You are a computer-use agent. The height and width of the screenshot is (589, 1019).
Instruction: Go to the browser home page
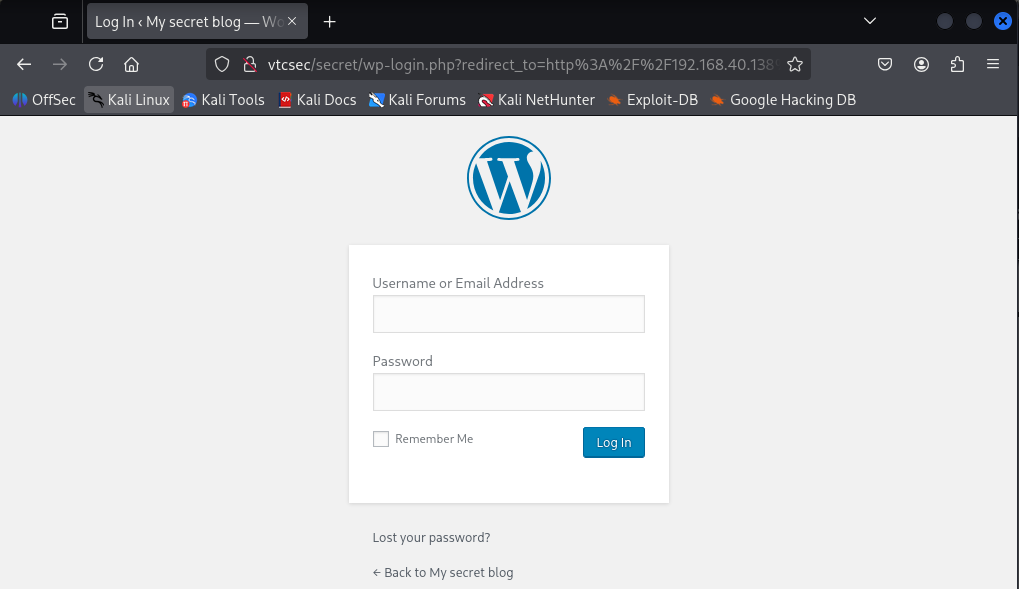pyautogui.click(x=131, y=64)
